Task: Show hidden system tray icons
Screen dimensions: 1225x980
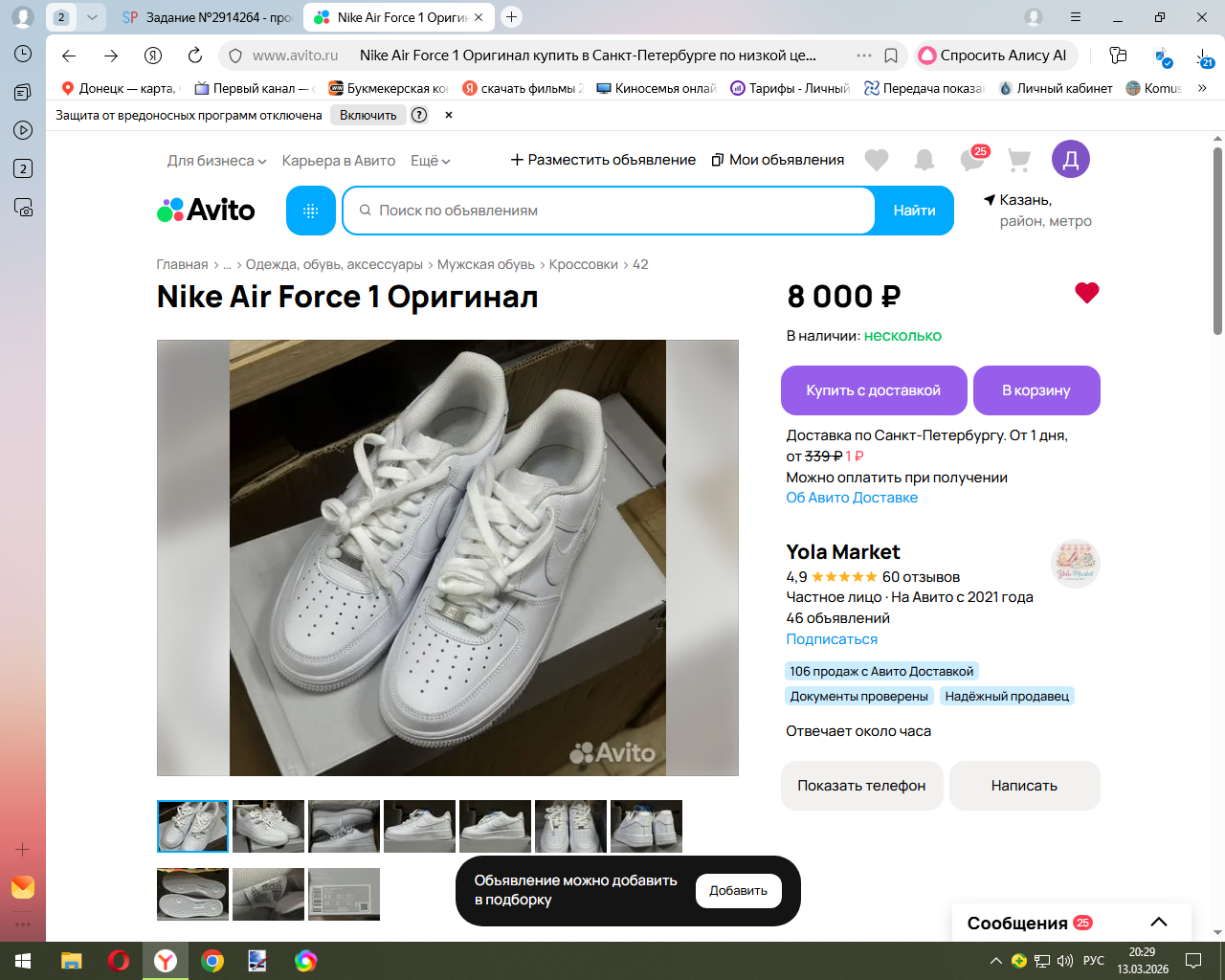Action: pos(996,961)
